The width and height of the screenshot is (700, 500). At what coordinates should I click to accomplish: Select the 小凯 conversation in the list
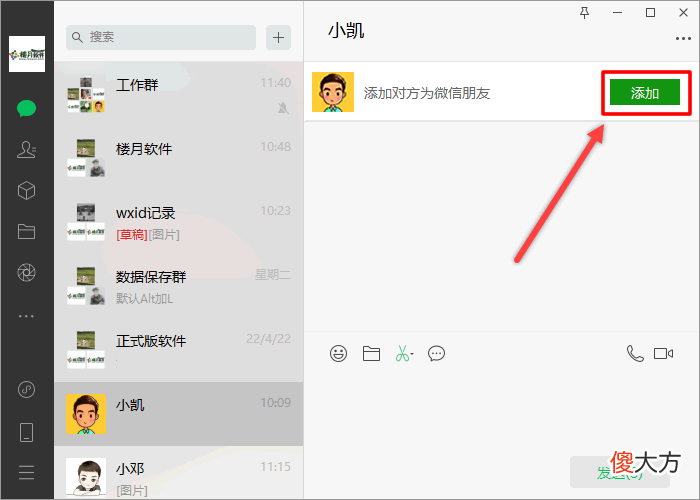[179, 414]
